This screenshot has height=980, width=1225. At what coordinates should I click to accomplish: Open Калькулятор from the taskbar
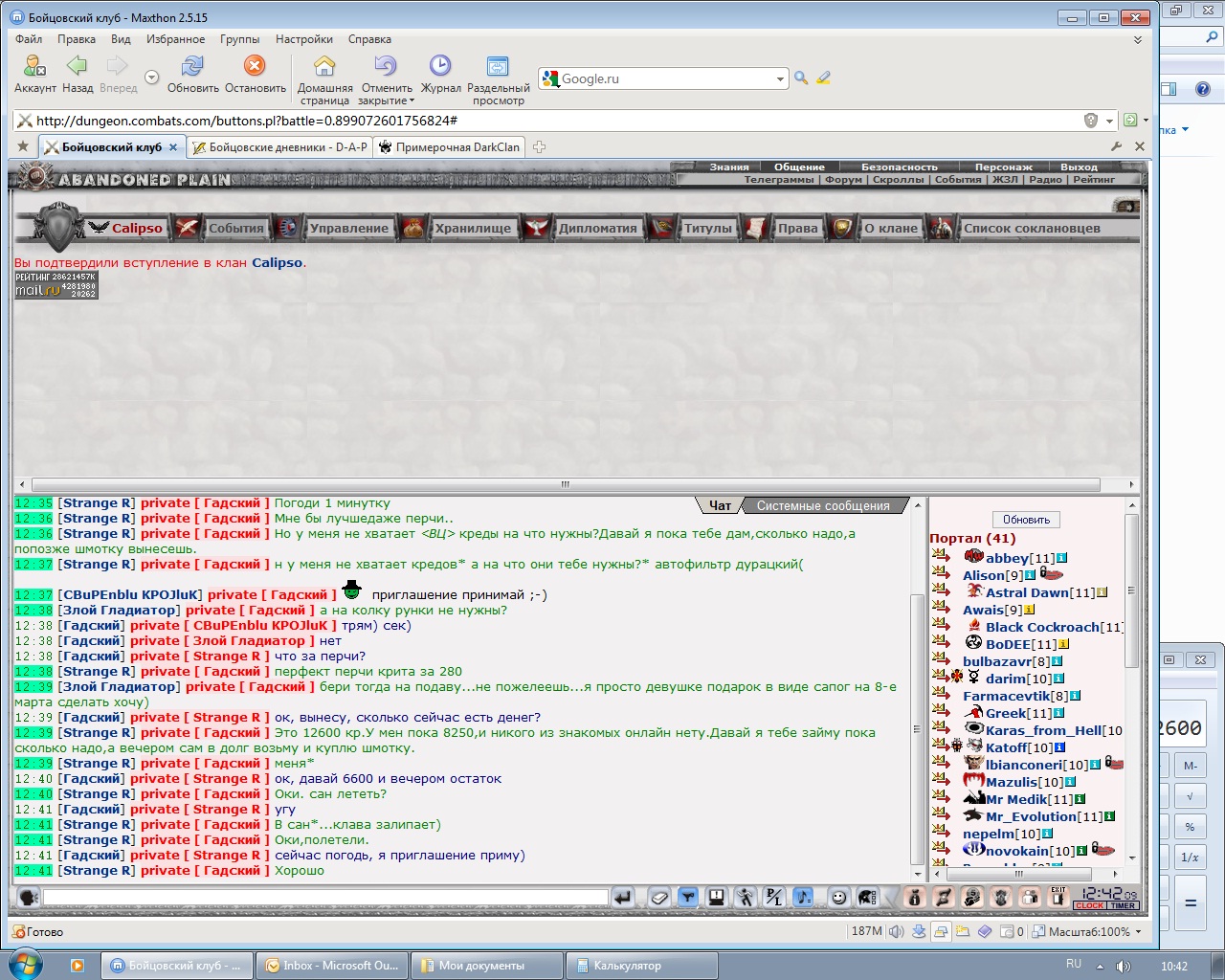pos(642,966)
